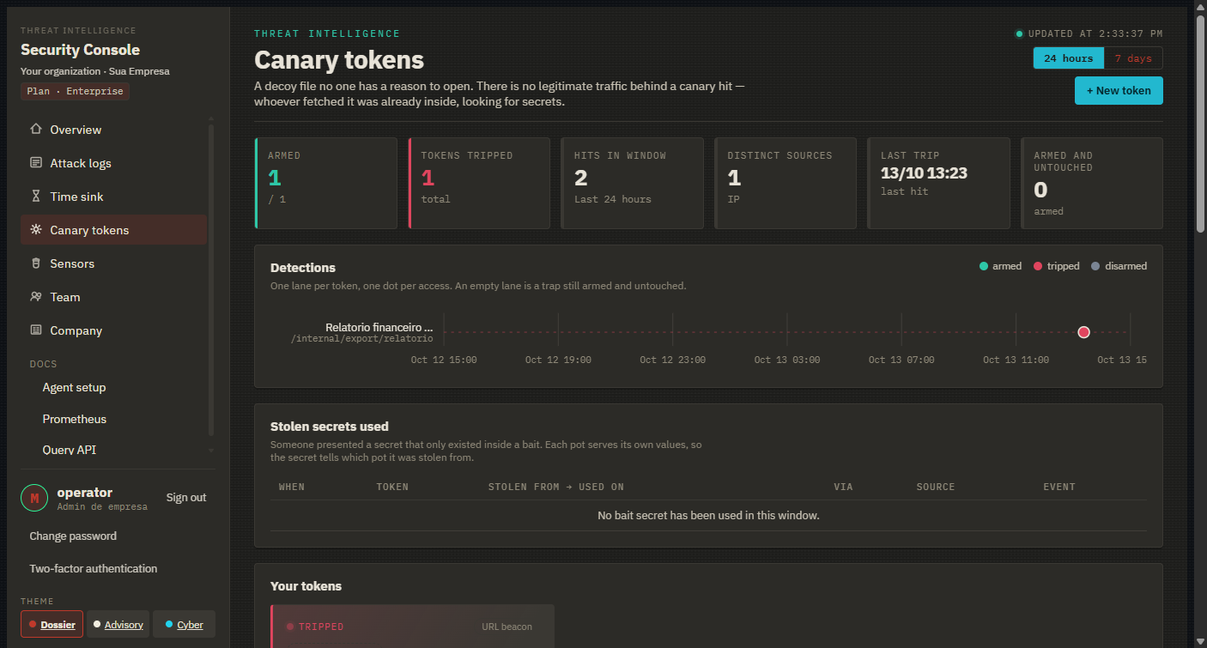Click the STOLEN FROM → USED ON column header
The width and height of the screenshot is (1207, 648).
pyautogui.click(x=556, y=487)
